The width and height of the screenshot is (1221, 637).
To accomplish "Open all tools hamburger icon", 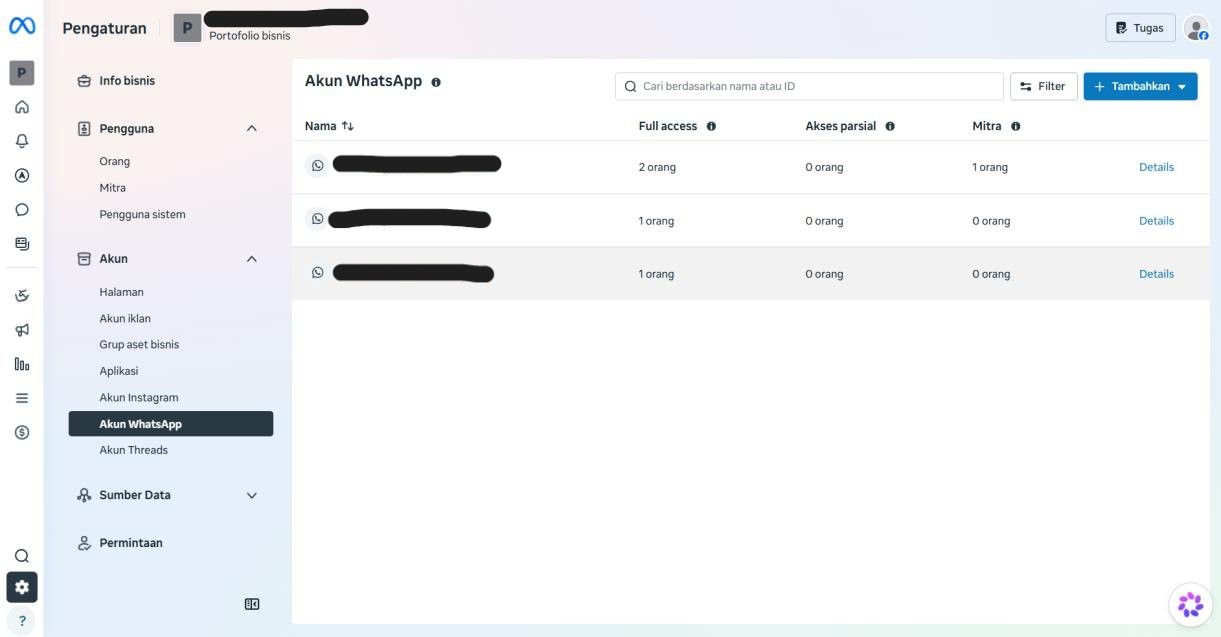I will [22, 398].
